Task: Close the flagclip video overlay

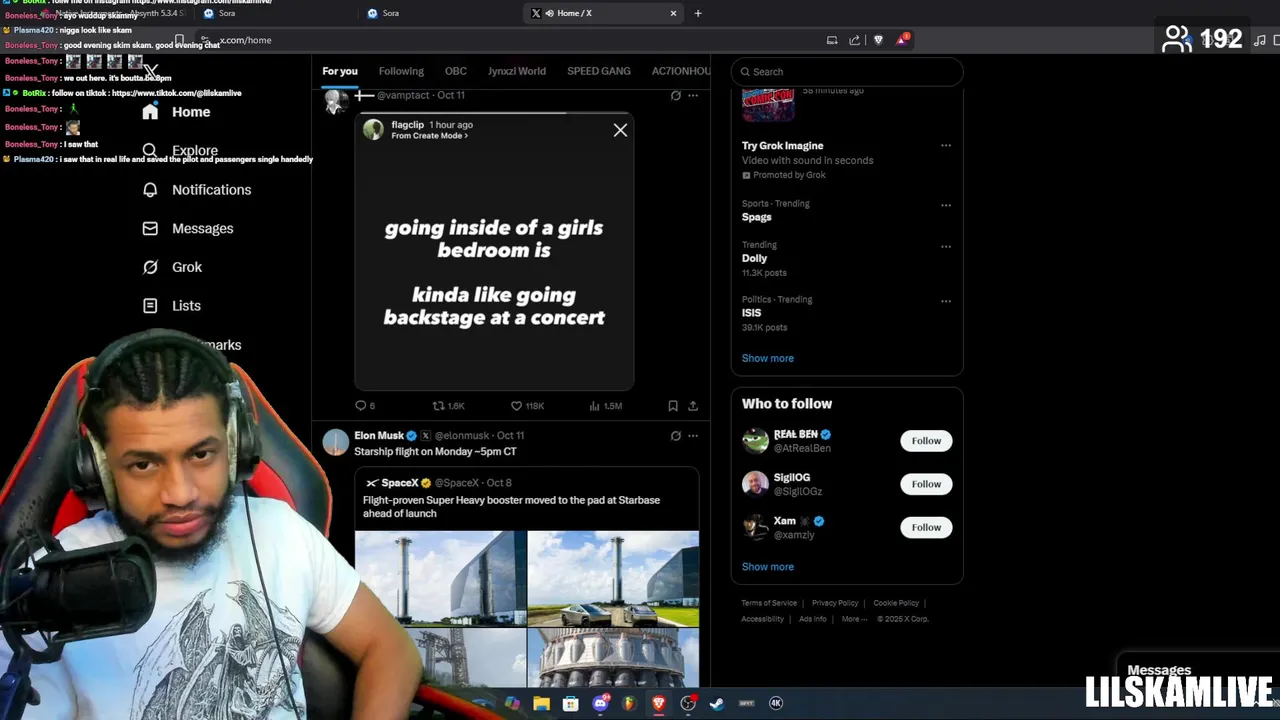Action: pos(620,130)
